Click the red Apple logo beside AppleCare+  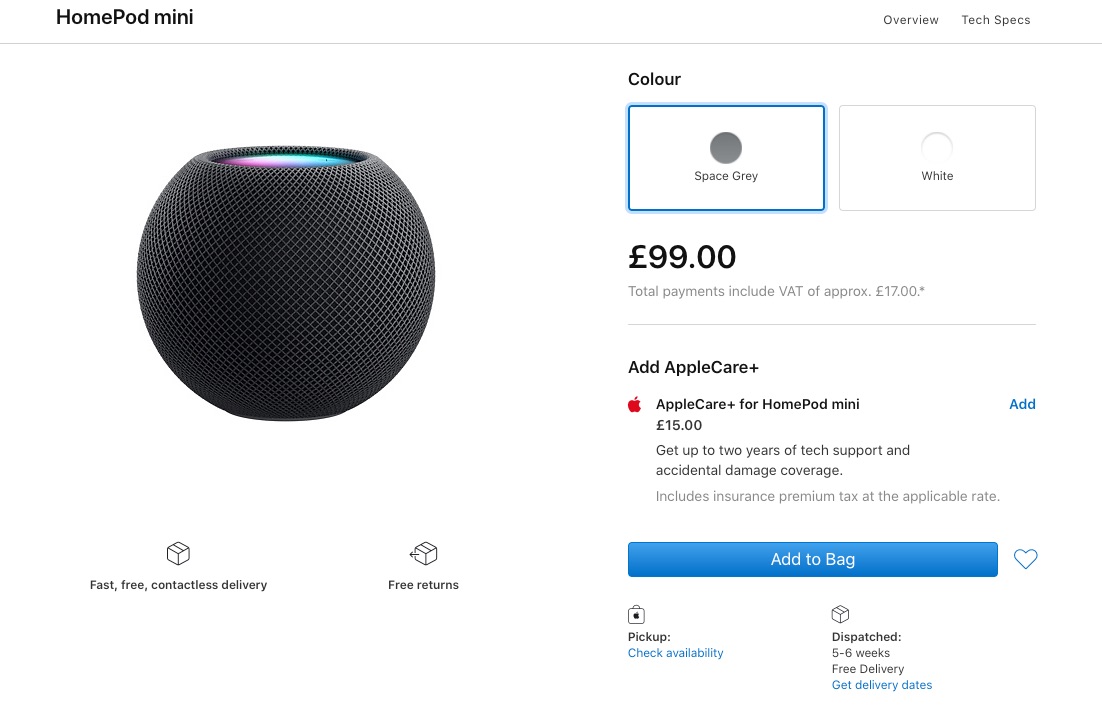click(x=634, y=405)
